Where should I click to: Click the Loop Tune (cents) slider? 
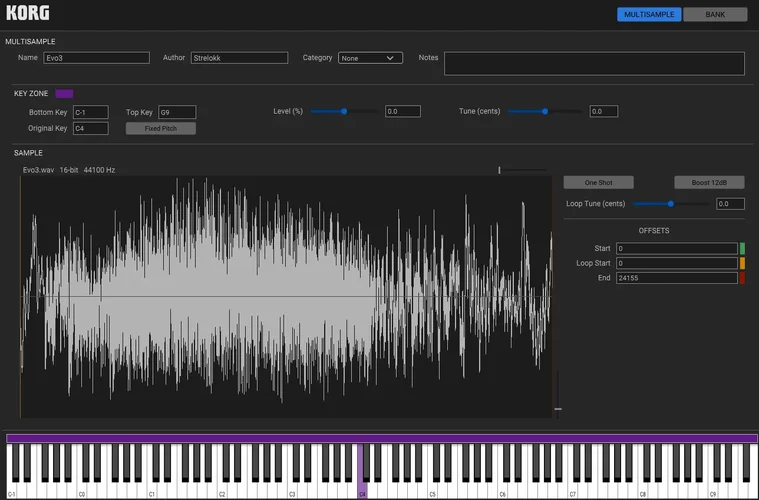[671, 203]
